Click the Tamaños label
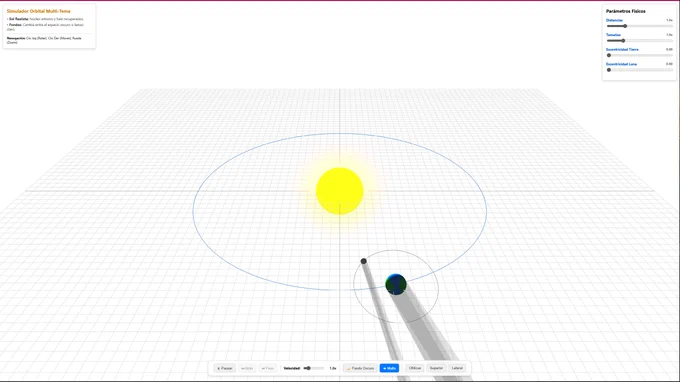680x382 pixels. (613, 35)
